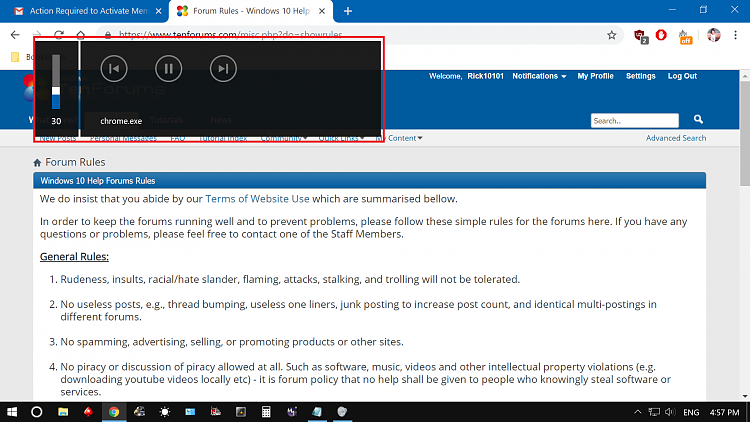Click the previous track button in media overlay
This screenshot has width=750, height=422.
pyautogui.click(x=114, y=69)
